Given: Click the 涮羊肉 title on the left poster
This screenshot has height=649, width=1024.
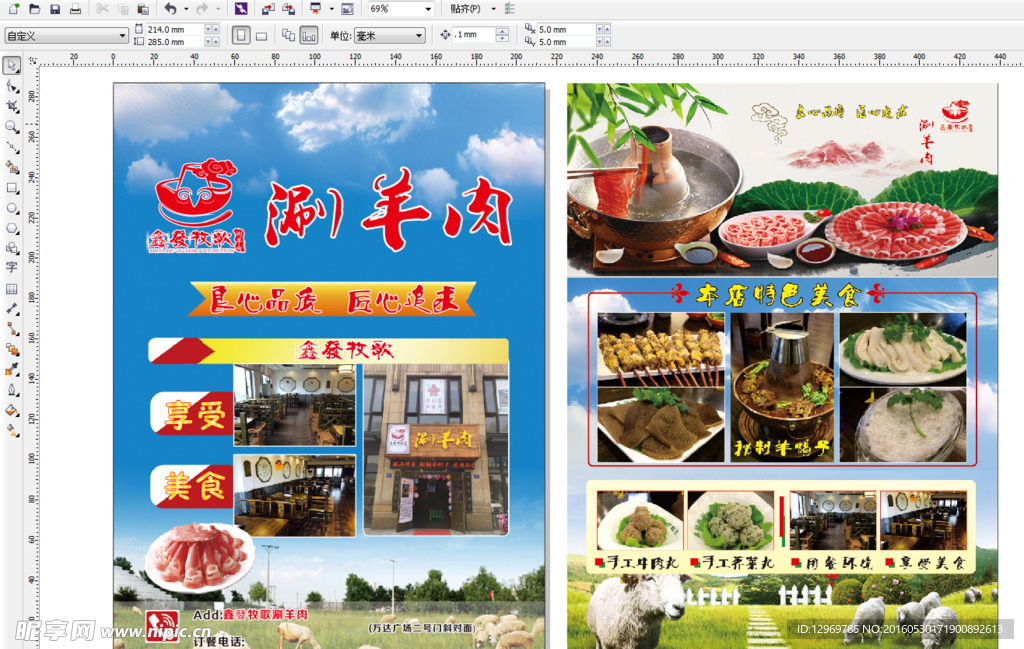Looking at the screenshot, I should pos(389,210).
